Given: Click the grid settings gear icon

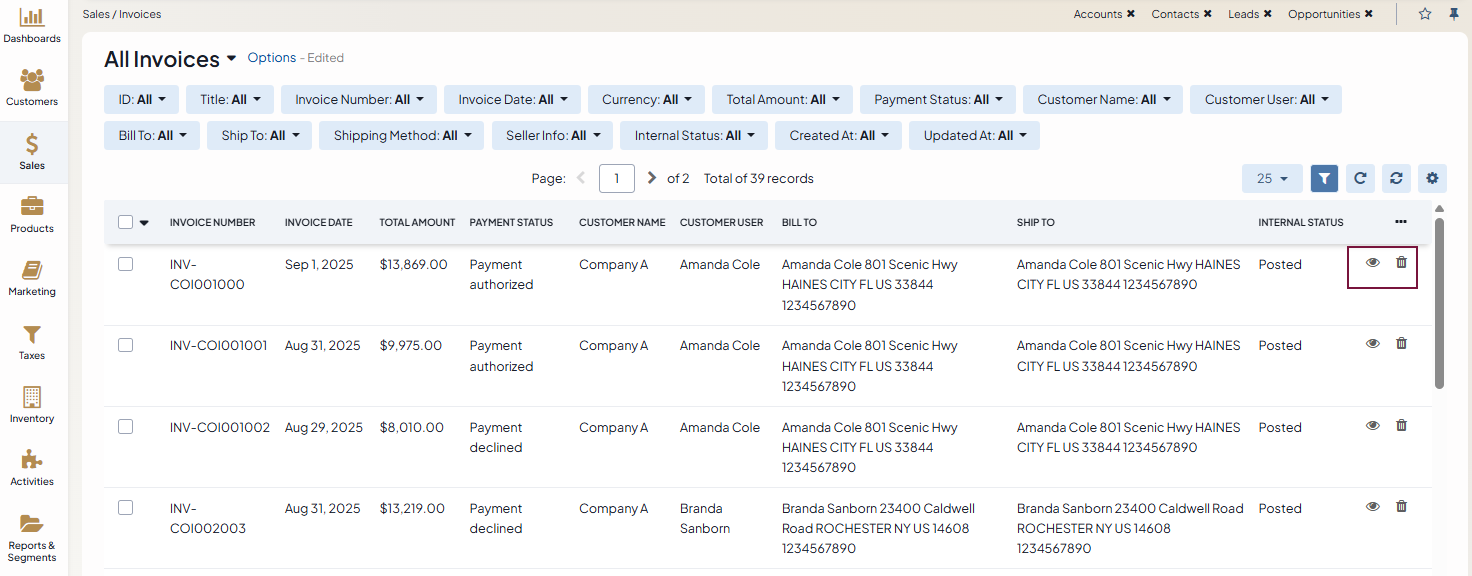Looking at the screenshot, I should coord(1432,178).
